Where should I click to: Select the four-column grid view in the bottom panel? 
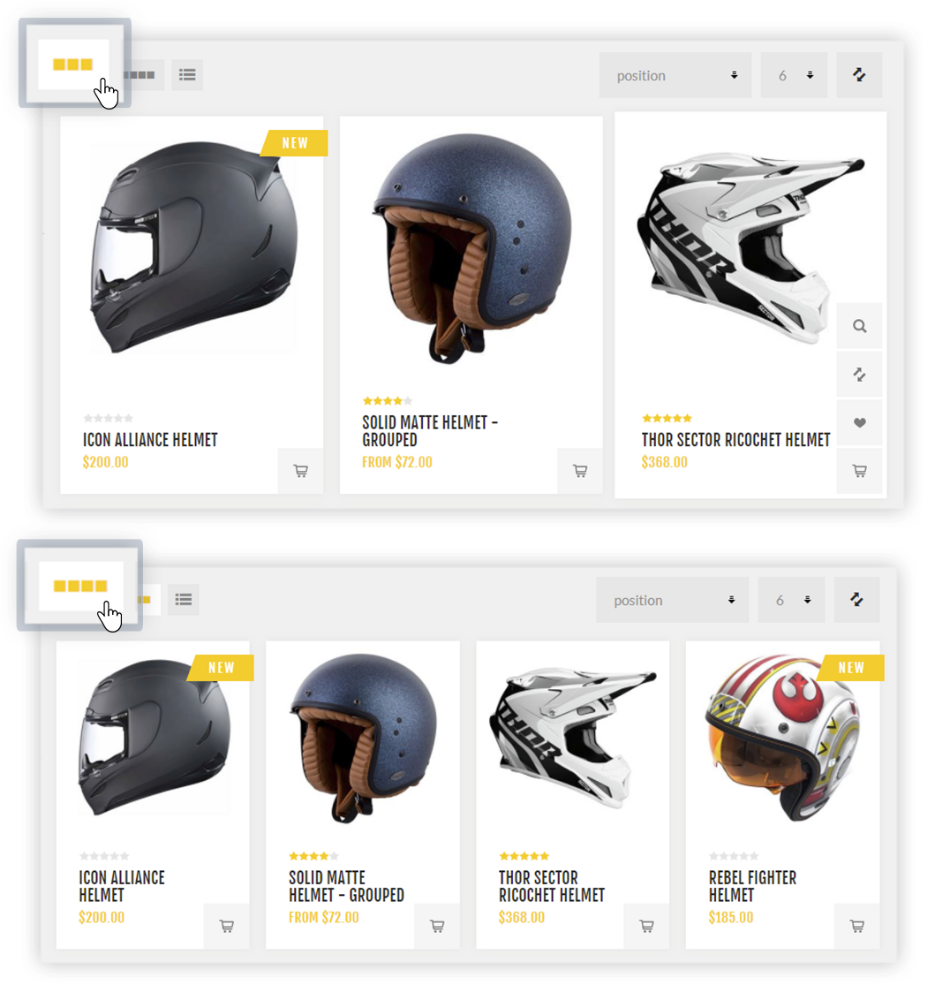point(81,586)
